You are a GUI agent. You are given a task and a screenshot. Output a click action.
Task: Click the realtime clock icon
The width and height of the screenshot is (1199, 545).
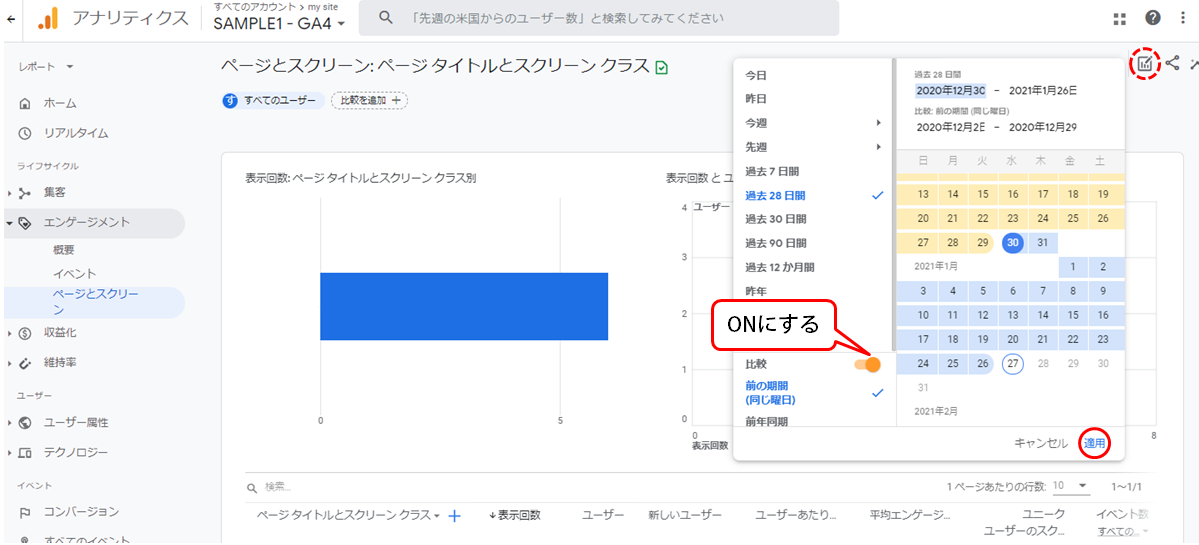click(24, 133)
